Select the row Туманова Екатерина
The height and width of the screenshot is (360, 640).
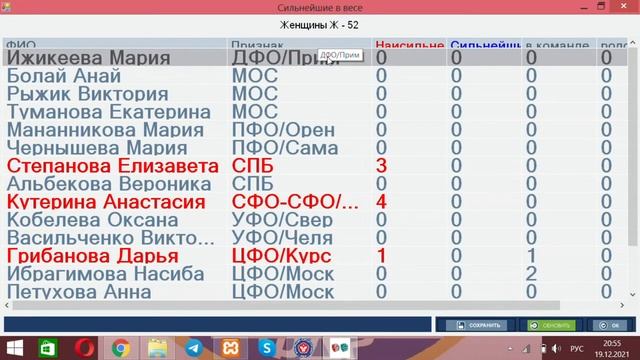pyautogui.click(x=315, y=111)
